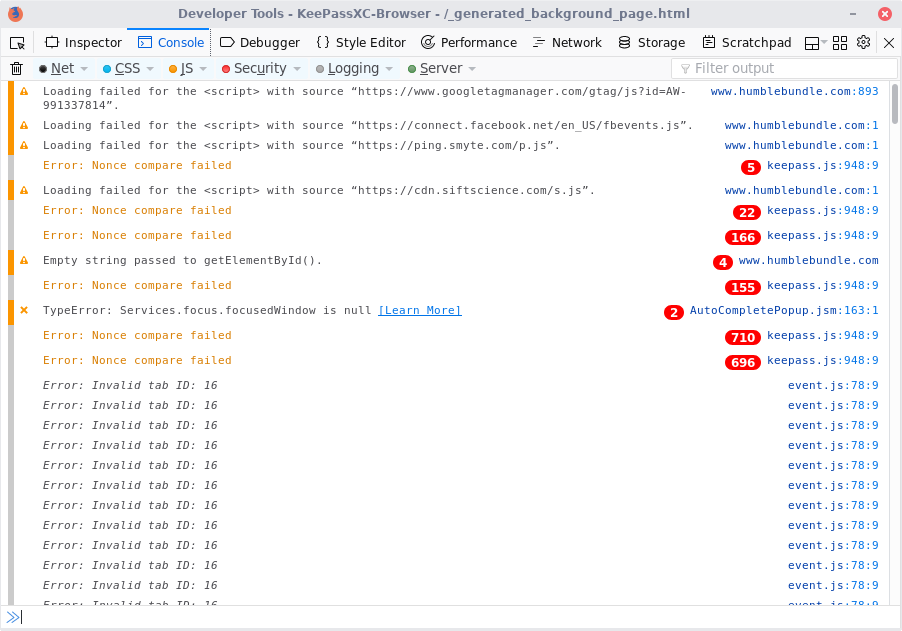Click the console vertical scrollbar thumb
Image resolution: width=902 pixels, height=631 pixels.
895,104
